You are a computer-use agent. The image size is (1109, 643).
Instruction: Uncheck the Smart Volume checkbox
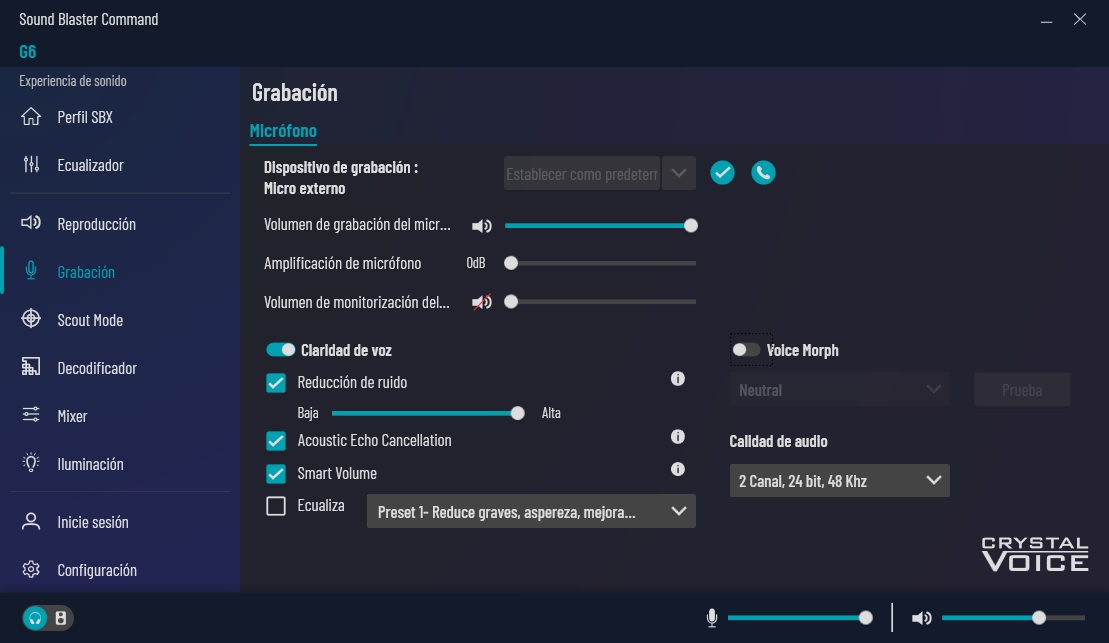click(276, 473)
